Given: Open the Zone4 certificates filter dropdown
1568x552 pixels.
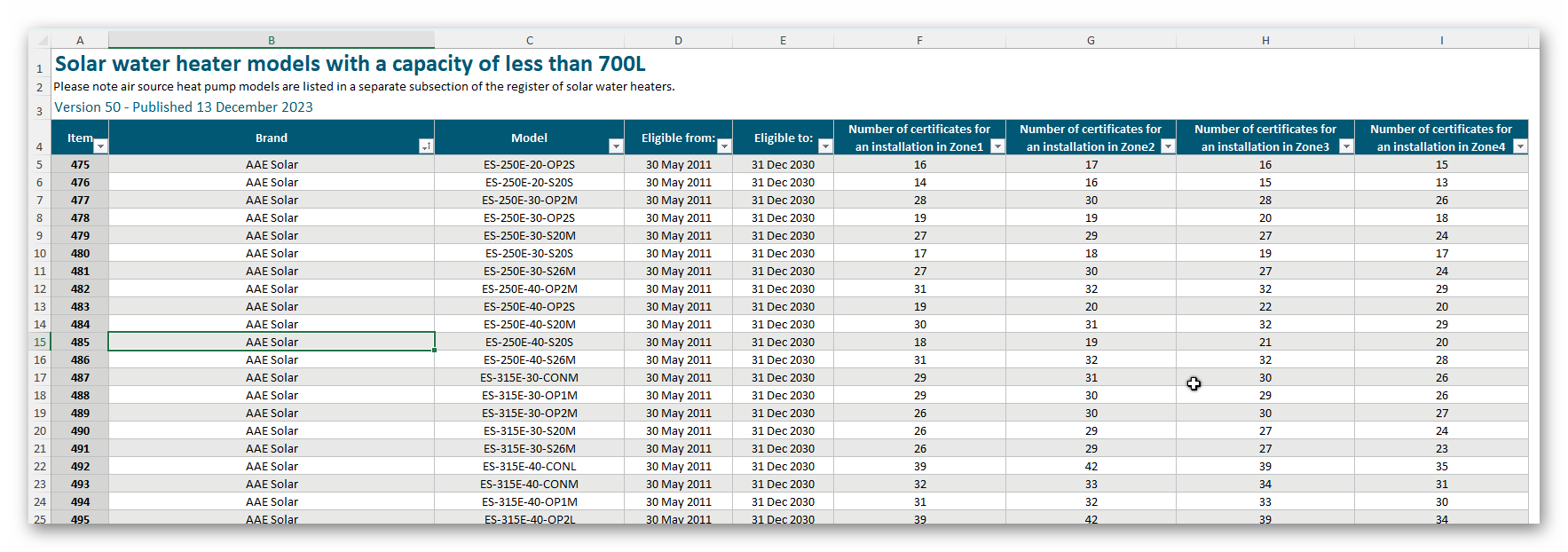Looking at the screenshot, I should coord(1520,146).
